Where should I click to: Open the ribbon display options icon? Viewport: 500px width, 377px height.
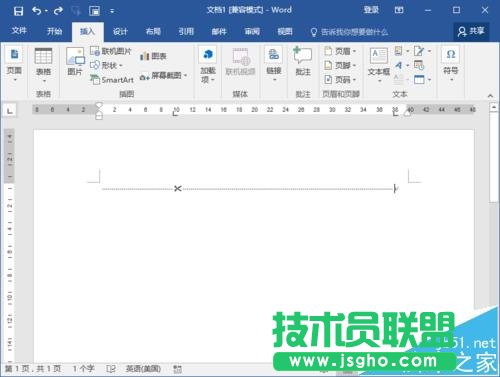(x=399, y=10)
